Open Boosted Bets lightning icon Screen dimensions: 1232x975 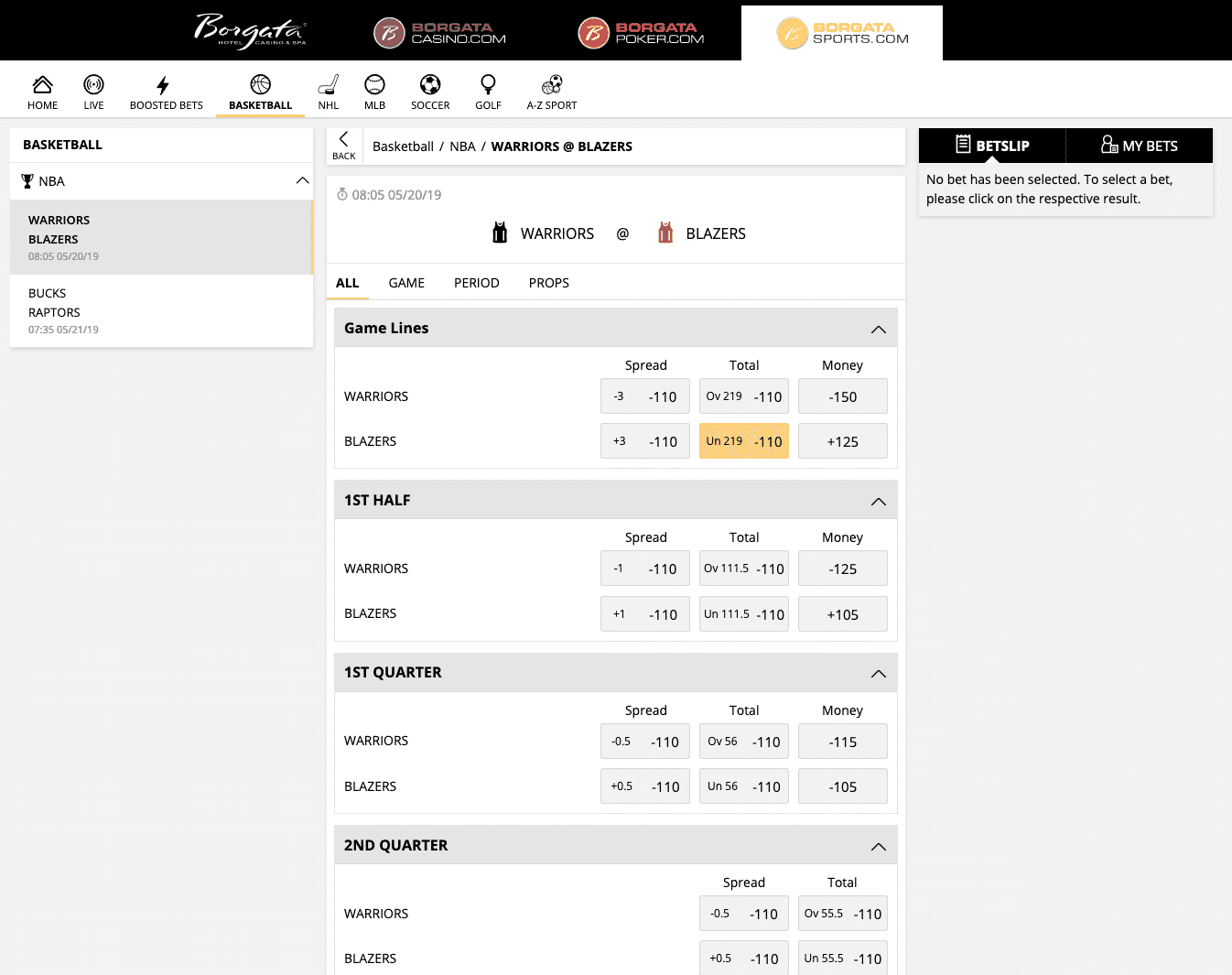[x=163, y=86]
